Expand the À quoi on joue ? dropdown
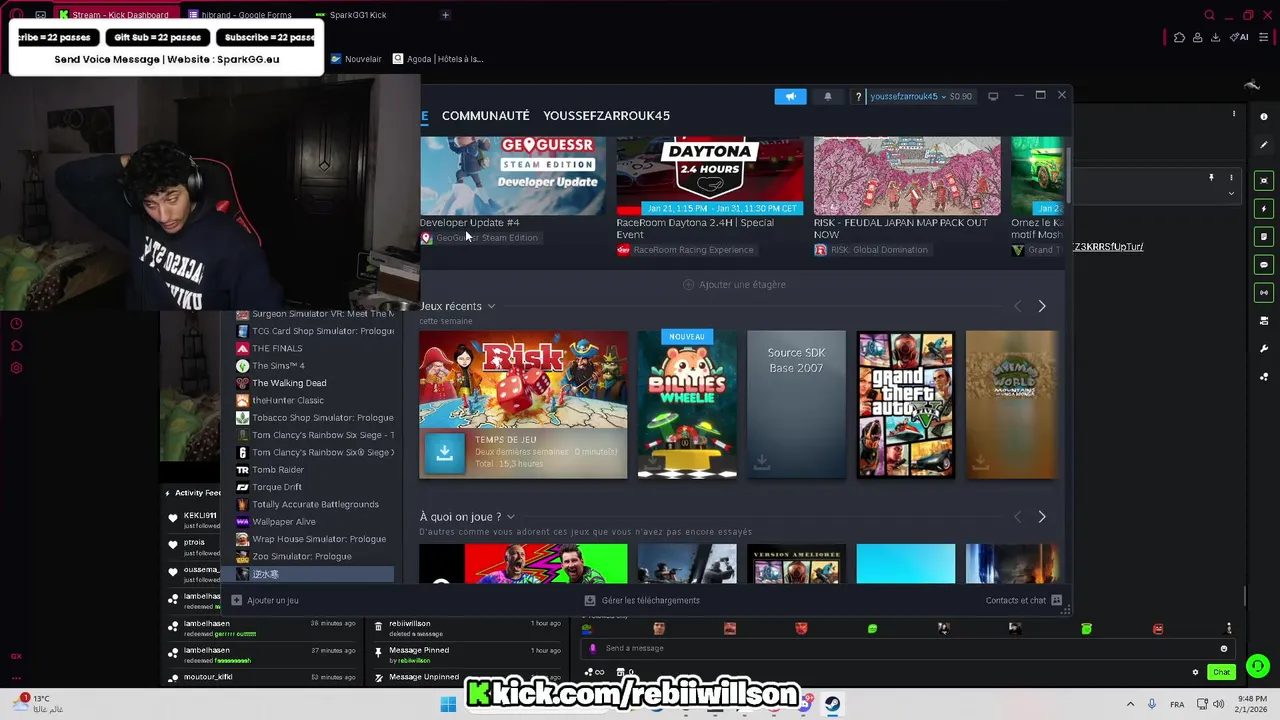 (x=510, y=517)
